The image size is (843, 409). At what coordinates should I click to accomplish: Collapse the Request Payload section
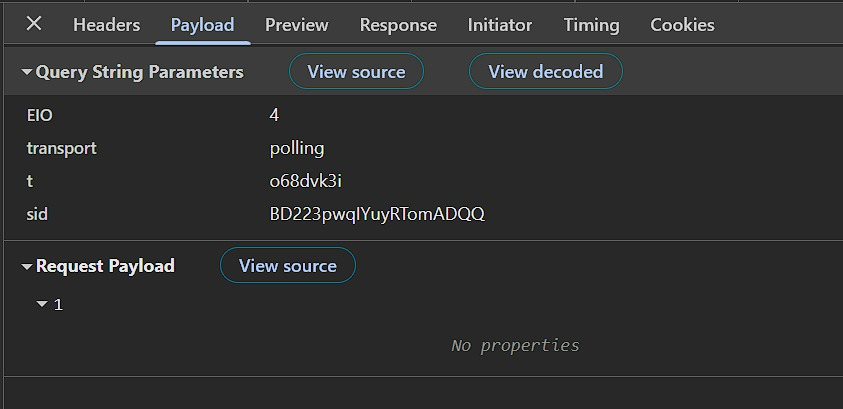(x=27, y=266)
